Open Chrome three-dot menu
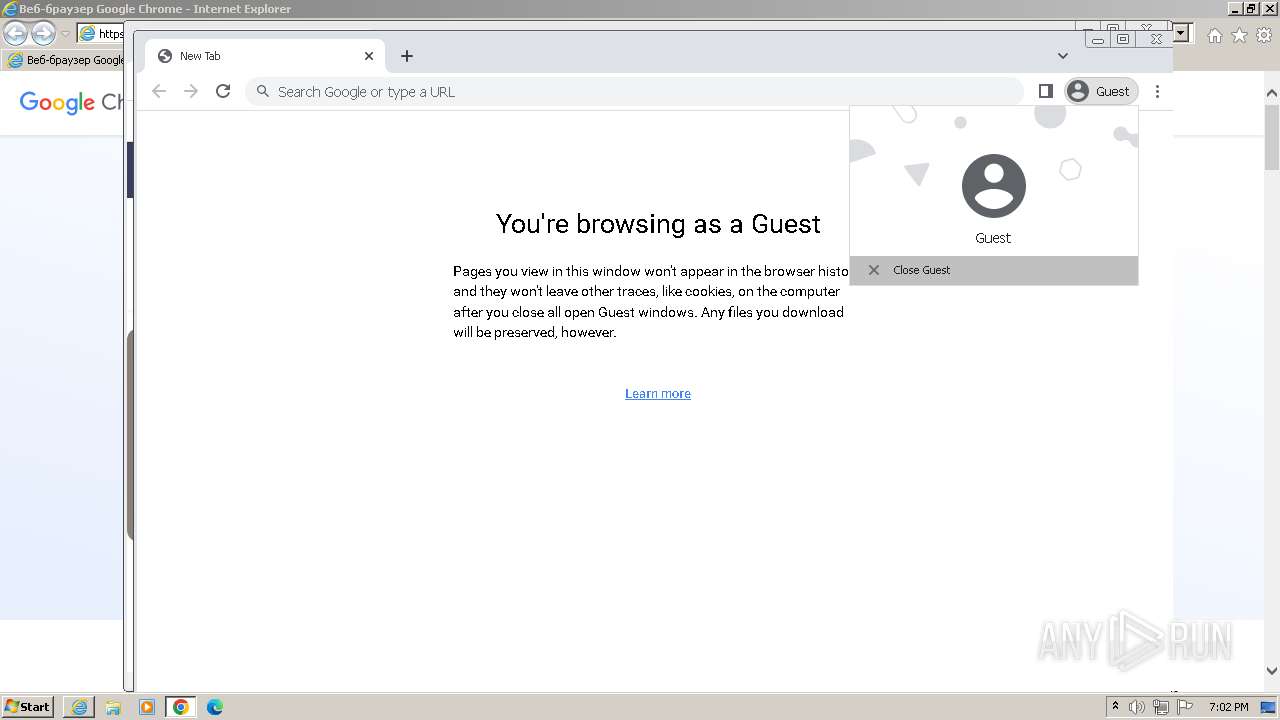This screenshot has width=1280, height=720. coord(1157,91)
